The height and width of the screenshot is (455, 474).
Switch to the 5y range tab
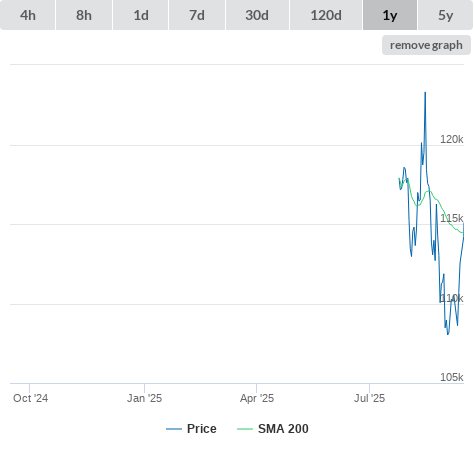pos(446,15)
